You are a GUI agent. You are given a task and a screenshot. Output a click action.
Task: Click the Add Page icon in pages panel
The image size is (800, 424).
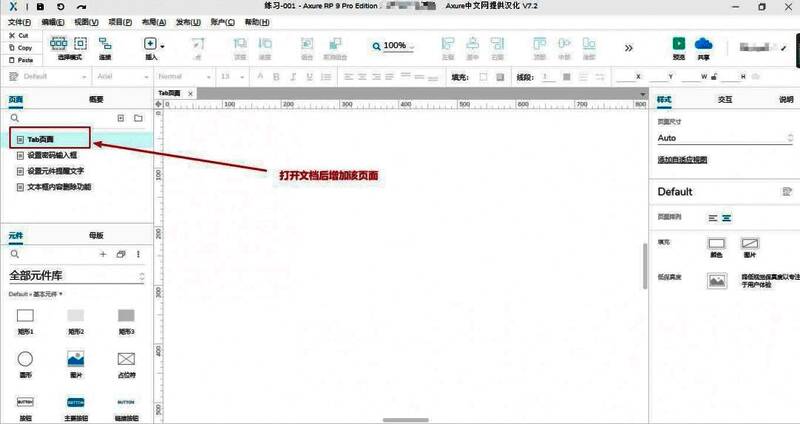(x=121, y=118)
